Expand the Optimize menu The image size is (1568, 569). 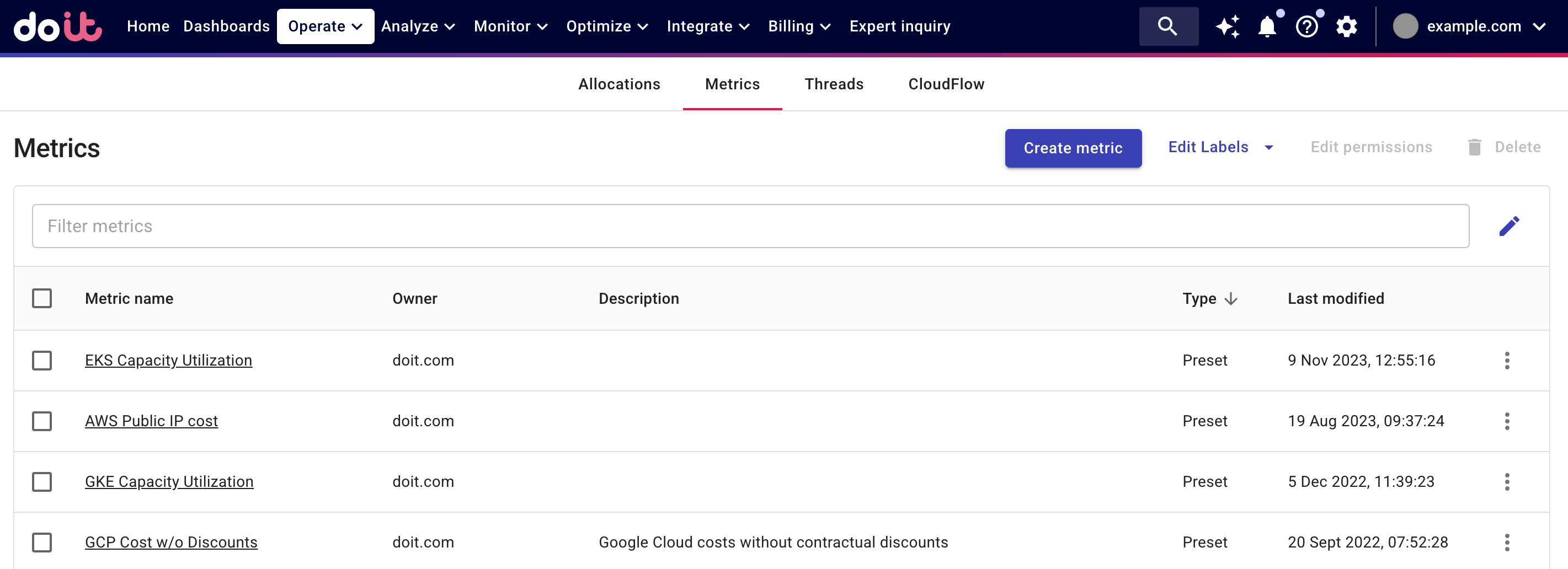pyautogui.click(x=607, y=26)
